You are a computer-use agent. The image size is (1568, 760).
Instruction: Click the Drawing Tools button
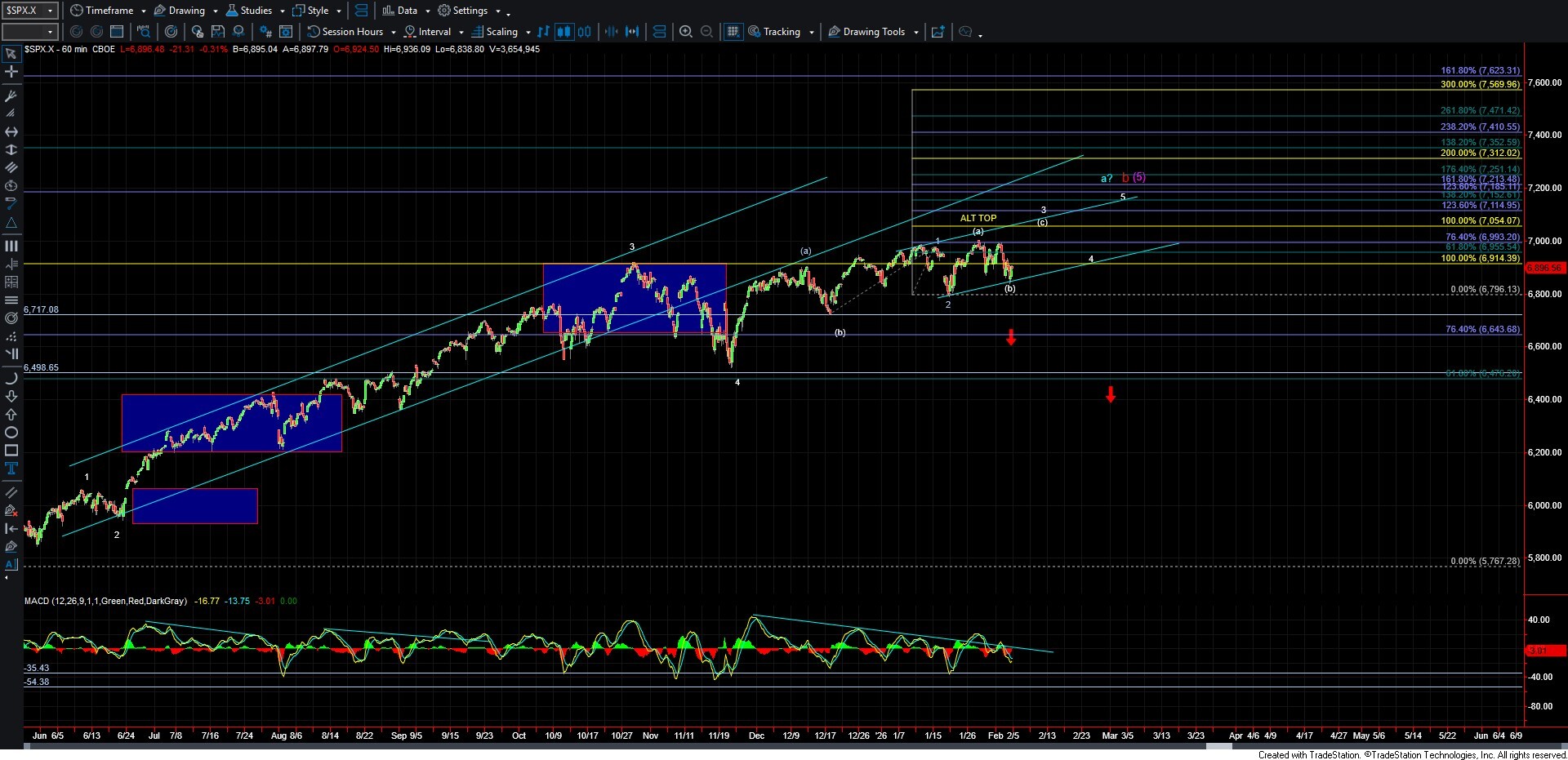click(873, 32)
